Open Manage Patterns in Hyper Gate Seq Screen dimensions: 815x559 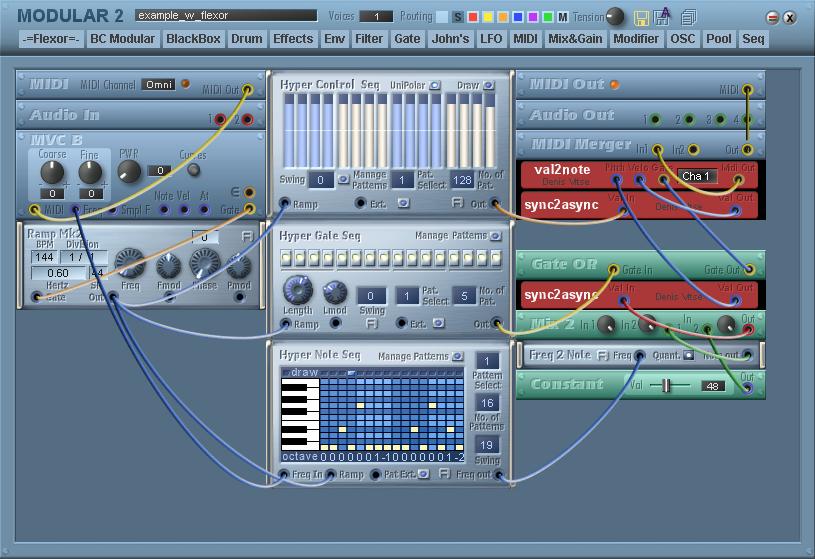coord(495,236)
